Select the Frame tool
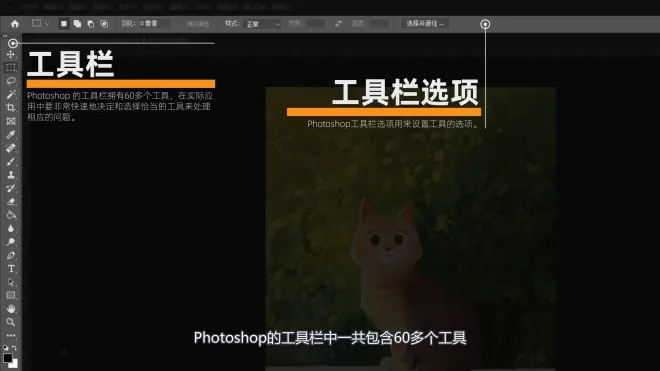 (11, 121)
